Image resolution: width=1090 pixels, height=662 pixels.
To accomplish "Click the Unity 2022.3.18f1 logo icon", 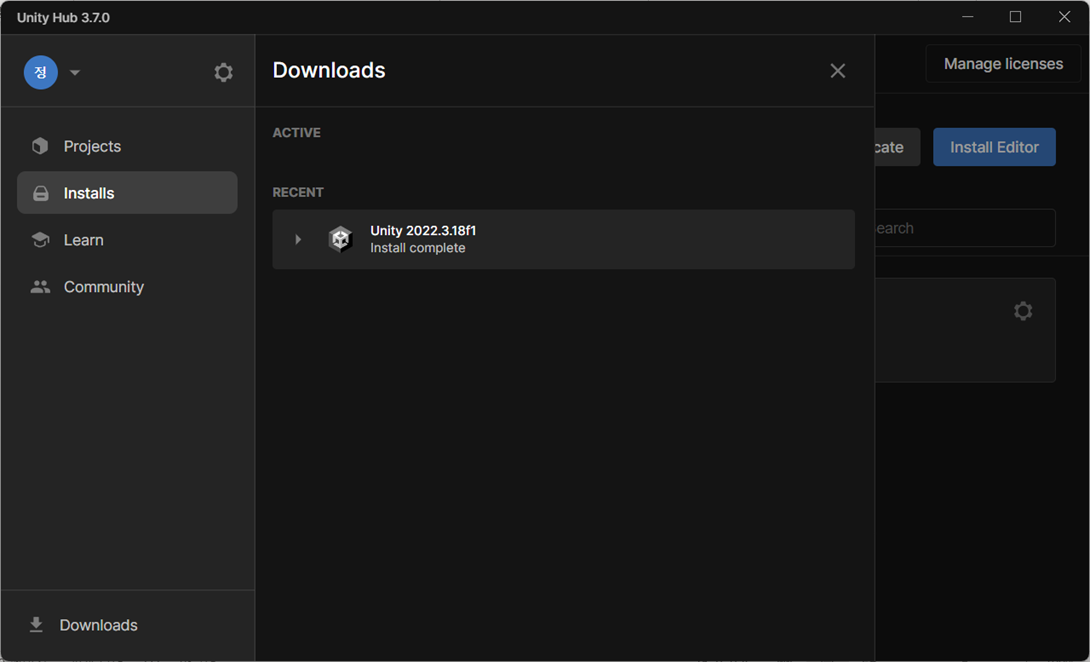I will (x=340, y=239).
